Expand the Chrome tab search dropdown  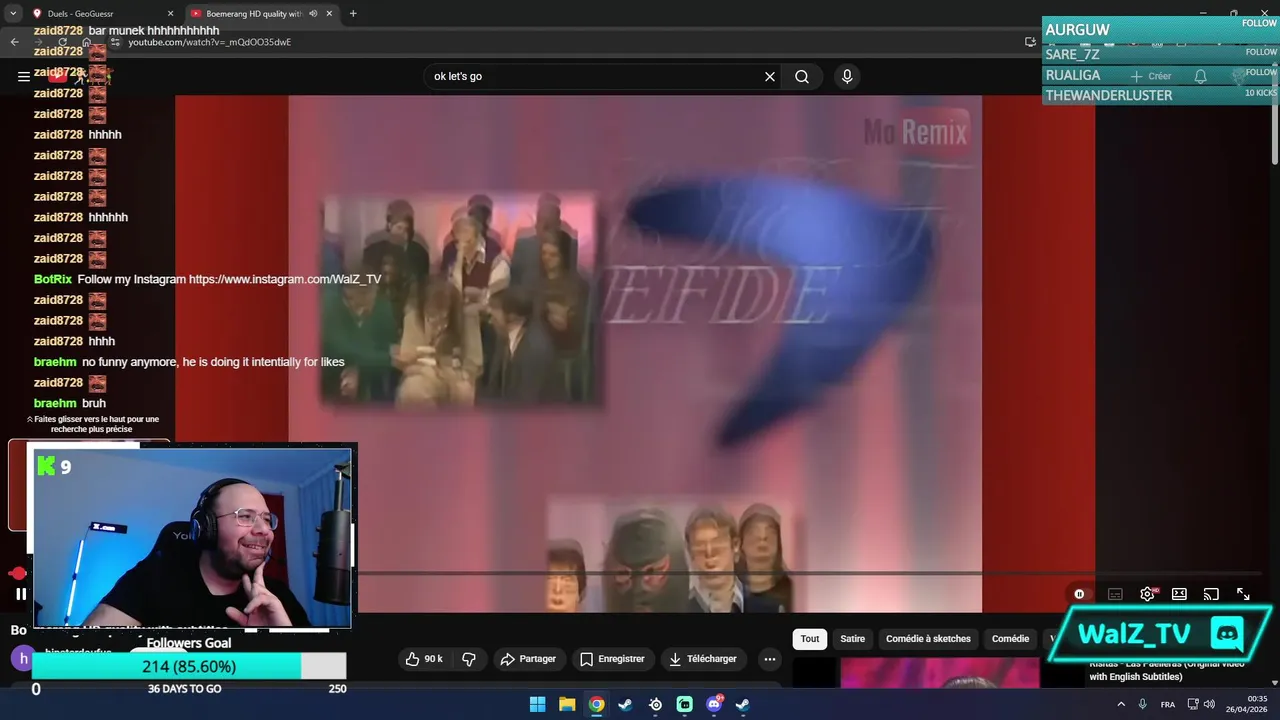click(13, 14)
